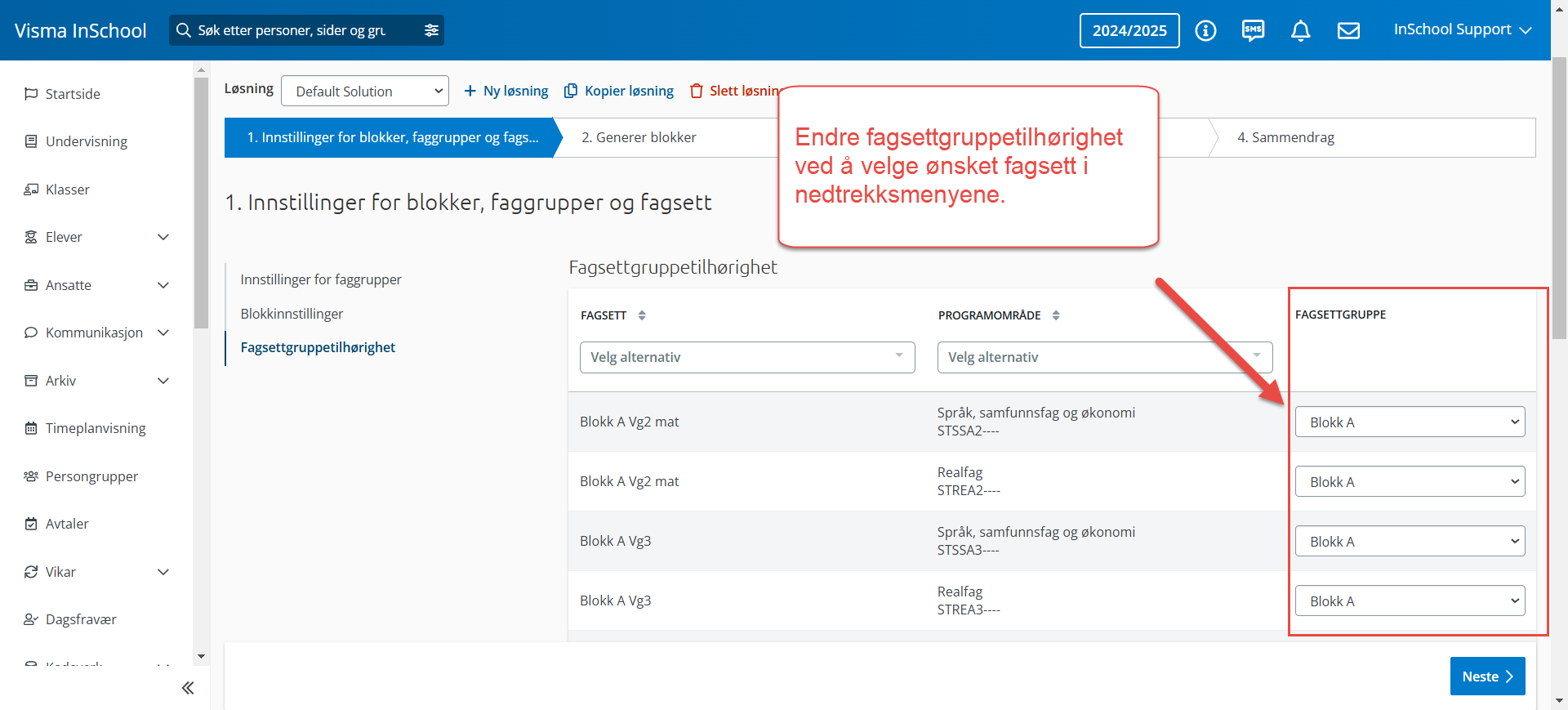Open fagsettgruppe dropdown for STREA3 row
The height and width of the screenshot is (710, 1568).
(x=1410, y=601)
